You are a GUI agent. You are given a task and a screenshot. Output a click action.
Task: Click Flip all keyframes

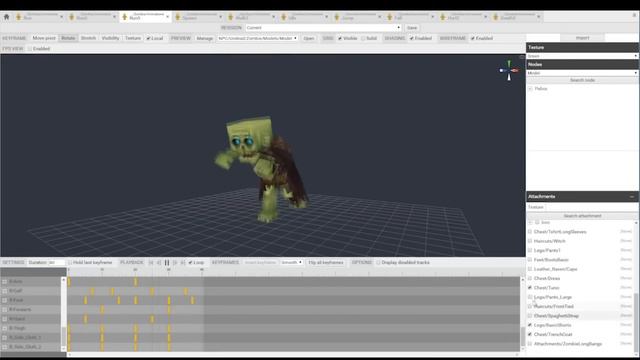click(326, 262)
